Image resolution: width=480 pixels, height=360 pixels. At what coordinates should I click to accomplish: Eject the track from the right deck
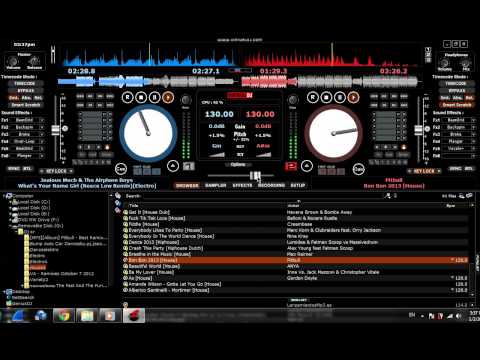point(307,166)
